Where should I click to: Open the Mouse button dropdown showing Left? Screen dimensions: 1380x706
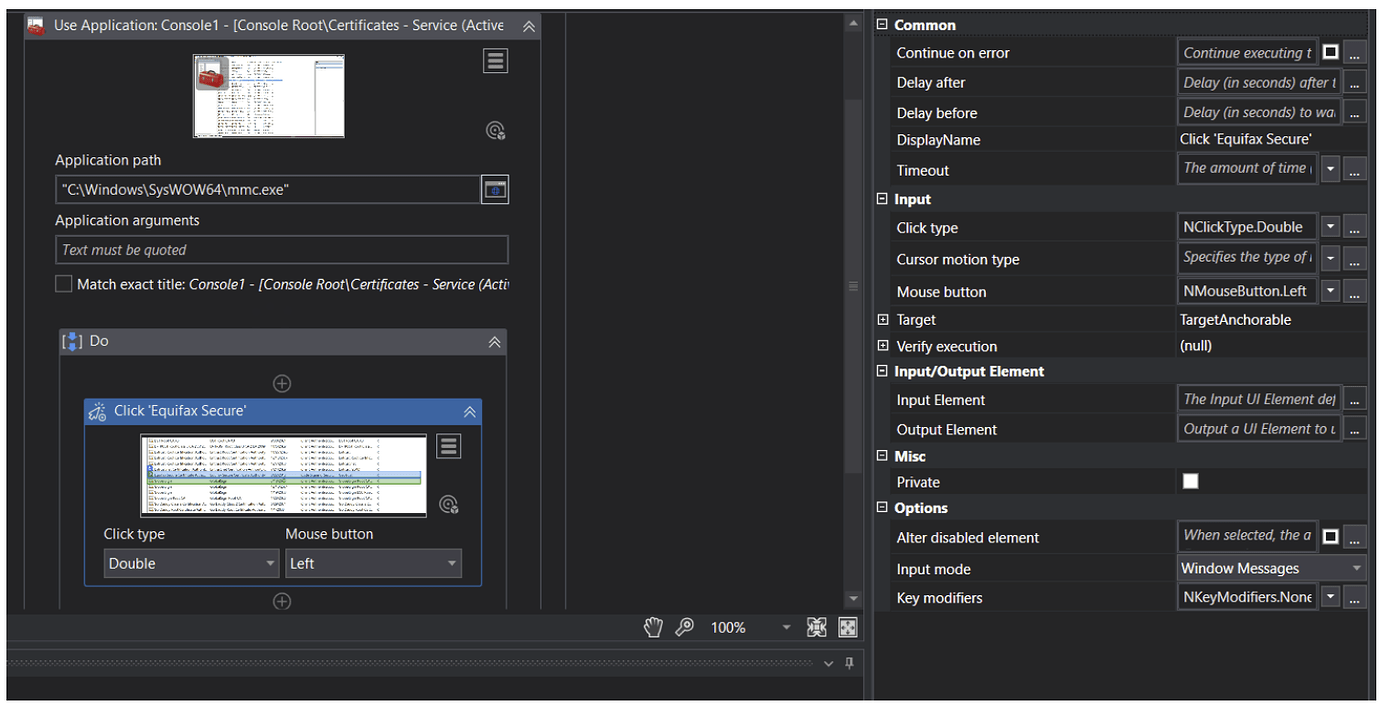373,563
